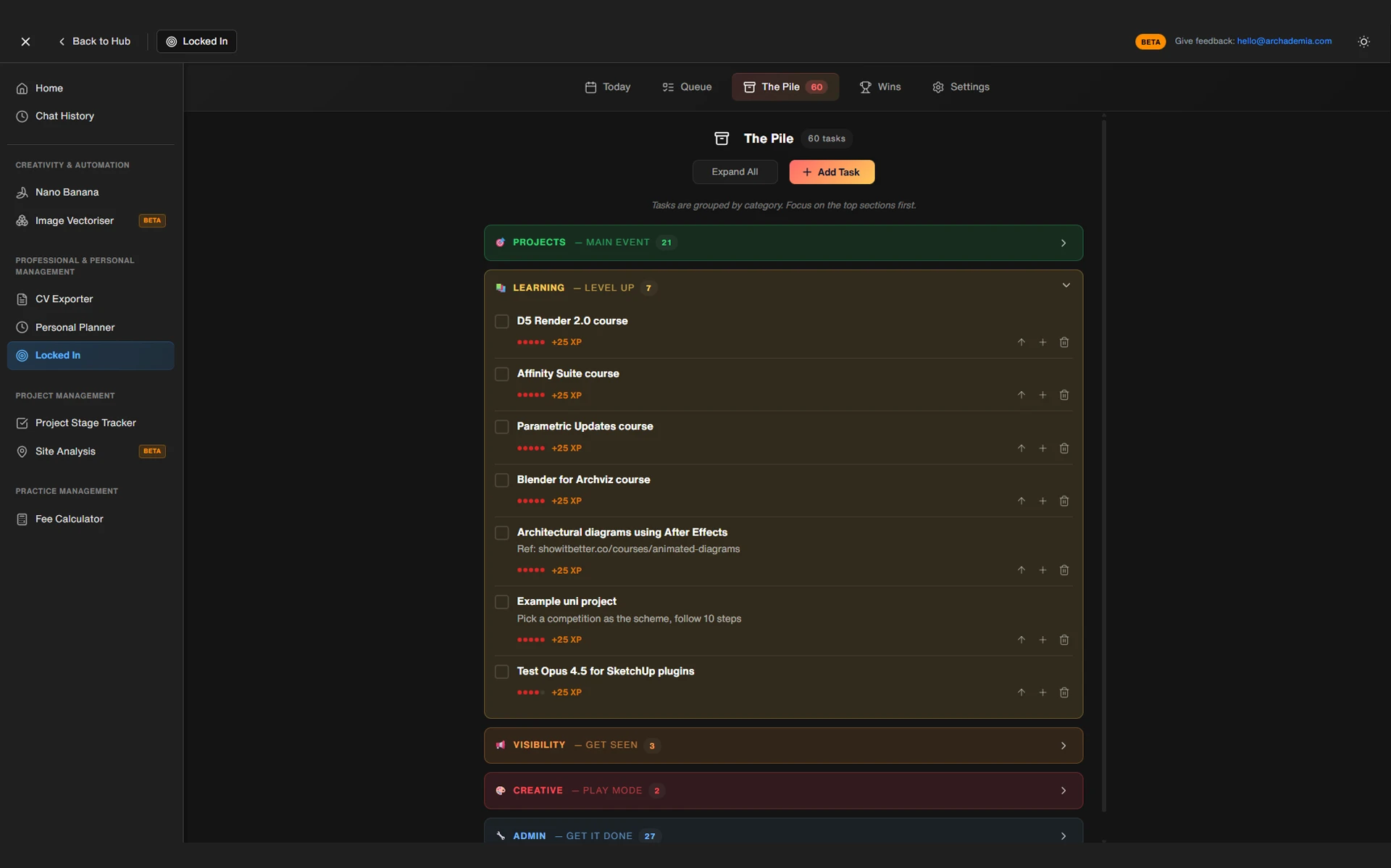Tick the Example uni project checkbox
This screenshot has height=868, width=1391.
(x=501, y=602)
